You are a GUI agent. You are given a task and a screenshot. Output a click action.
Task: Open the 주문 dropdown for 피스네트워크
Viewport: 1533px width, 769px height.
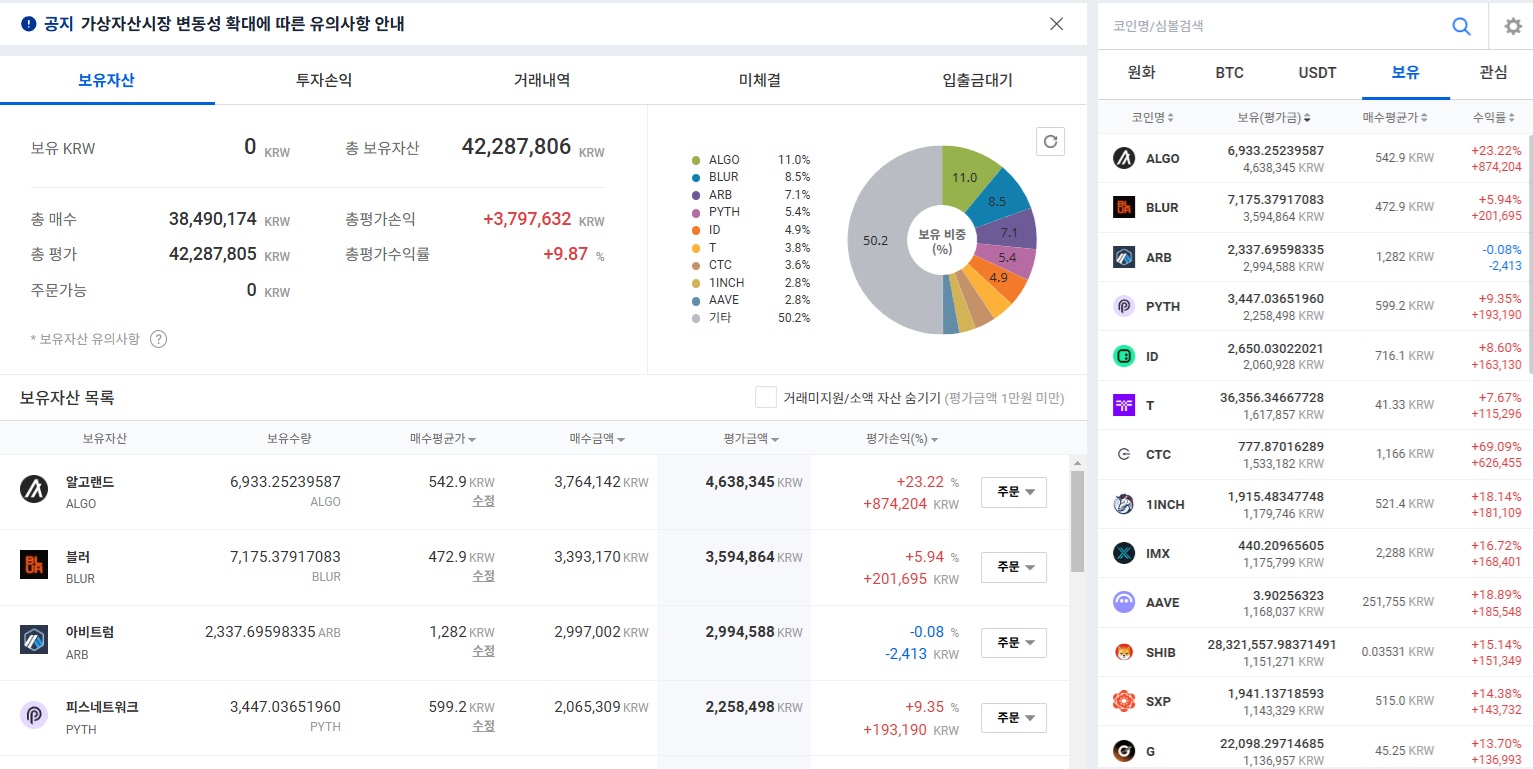pos(1014,718)
